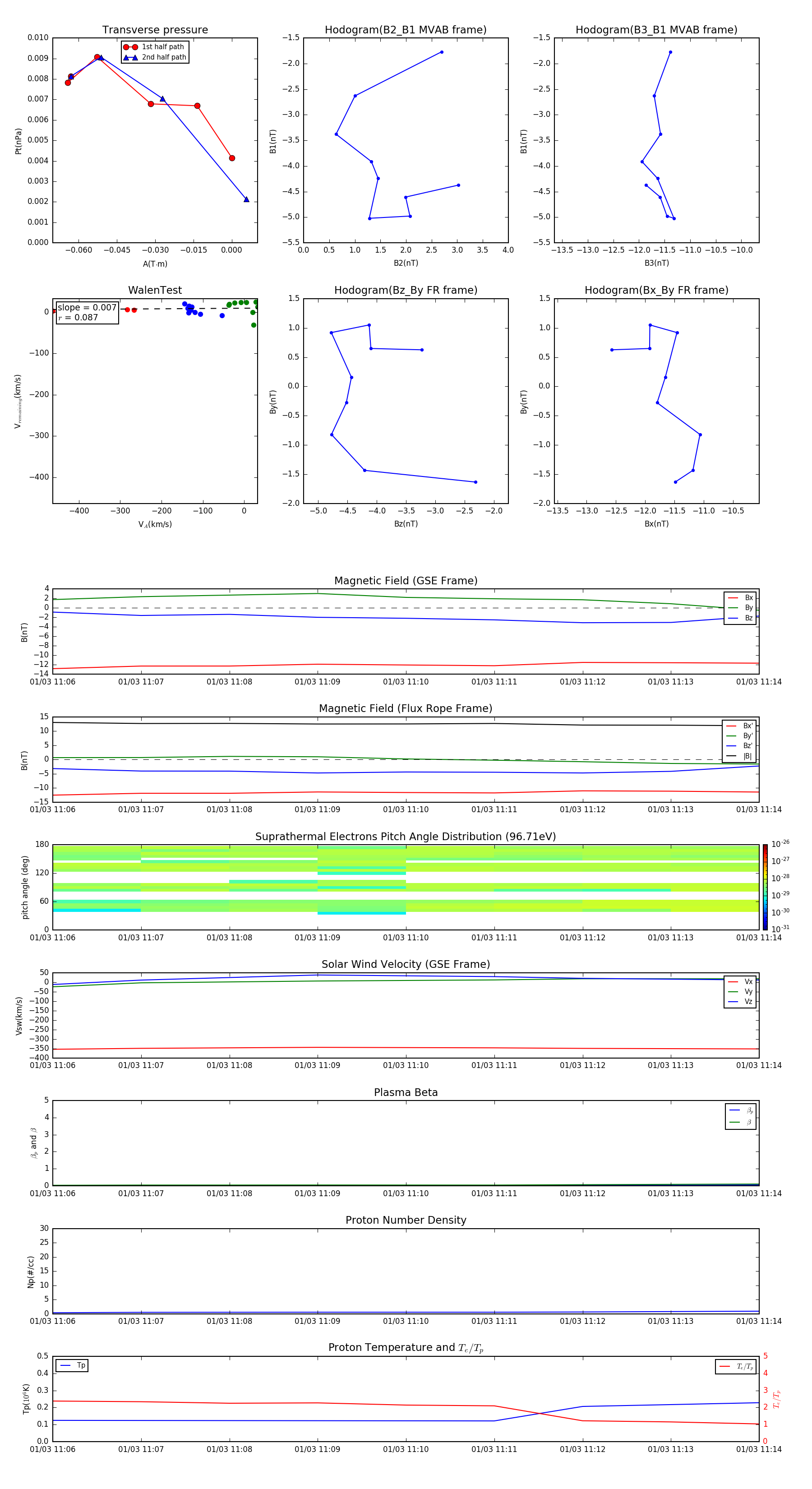Viewport: 812px width, 1489px height.
Task: Select the 'slope = 0.007' annotation
Action: coord(87,308)
